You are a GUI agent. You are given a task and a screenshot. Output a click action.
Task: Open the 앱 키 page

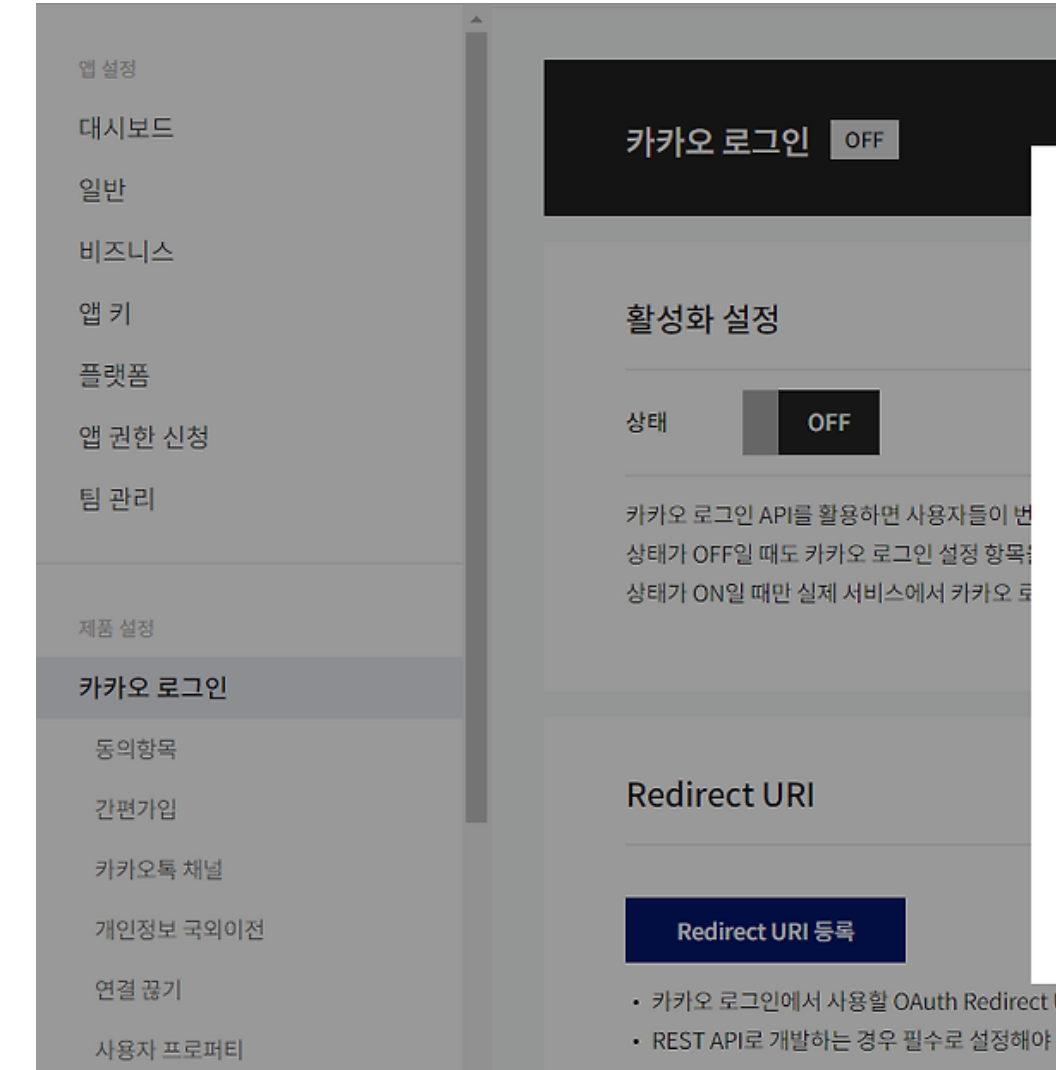pyautogui.click(x=104, y=313)
